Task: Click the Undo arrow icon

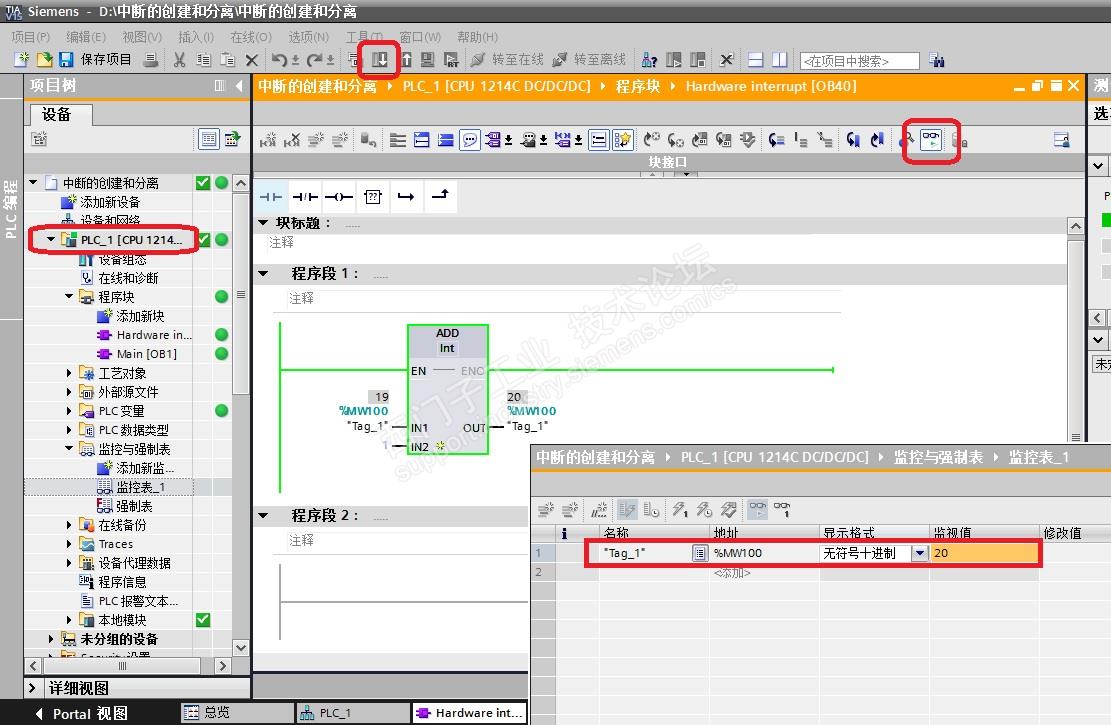Action: [x=280, y=60]
